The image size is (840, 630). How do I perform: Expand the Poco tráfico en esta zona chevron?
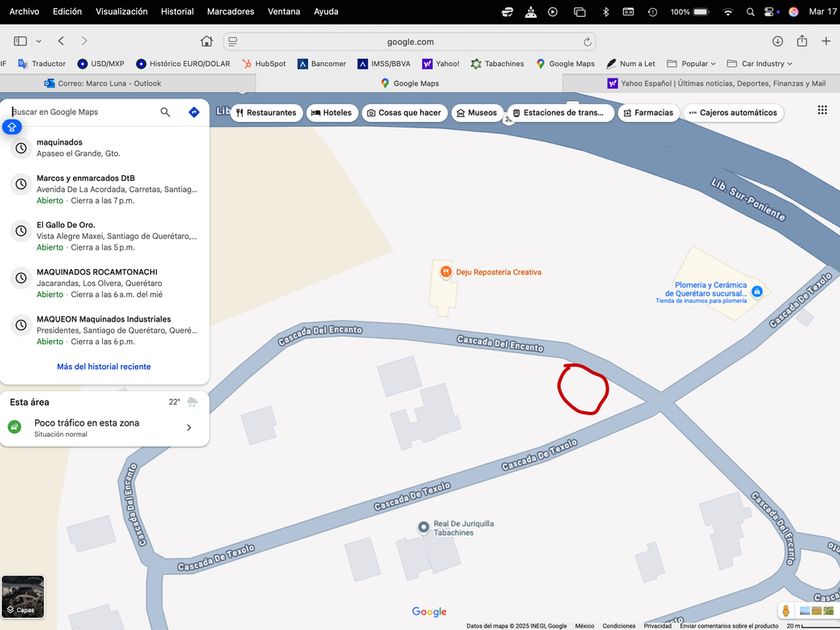point(189,428)
